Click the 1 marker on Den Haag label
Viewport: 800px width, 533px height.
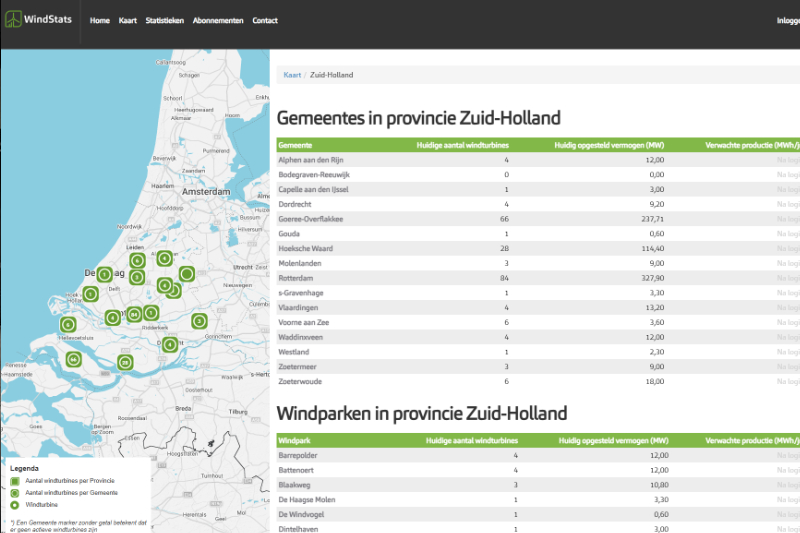point(105,275)
